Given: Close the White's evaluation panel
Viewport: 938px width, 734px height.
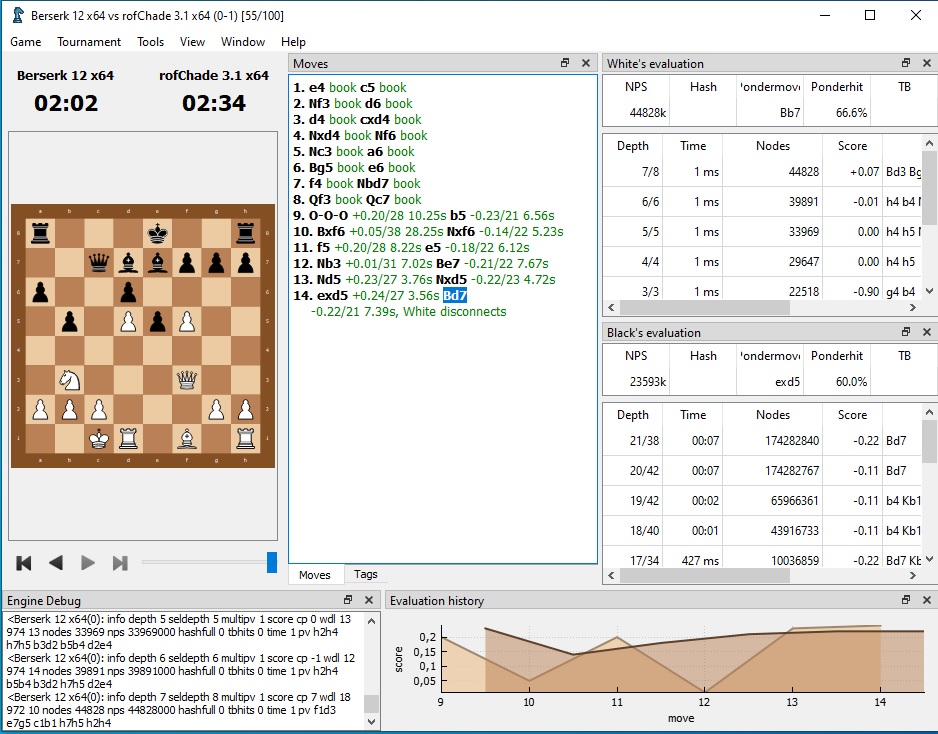Looking at the screenshot, I should (x=927, y=63).
